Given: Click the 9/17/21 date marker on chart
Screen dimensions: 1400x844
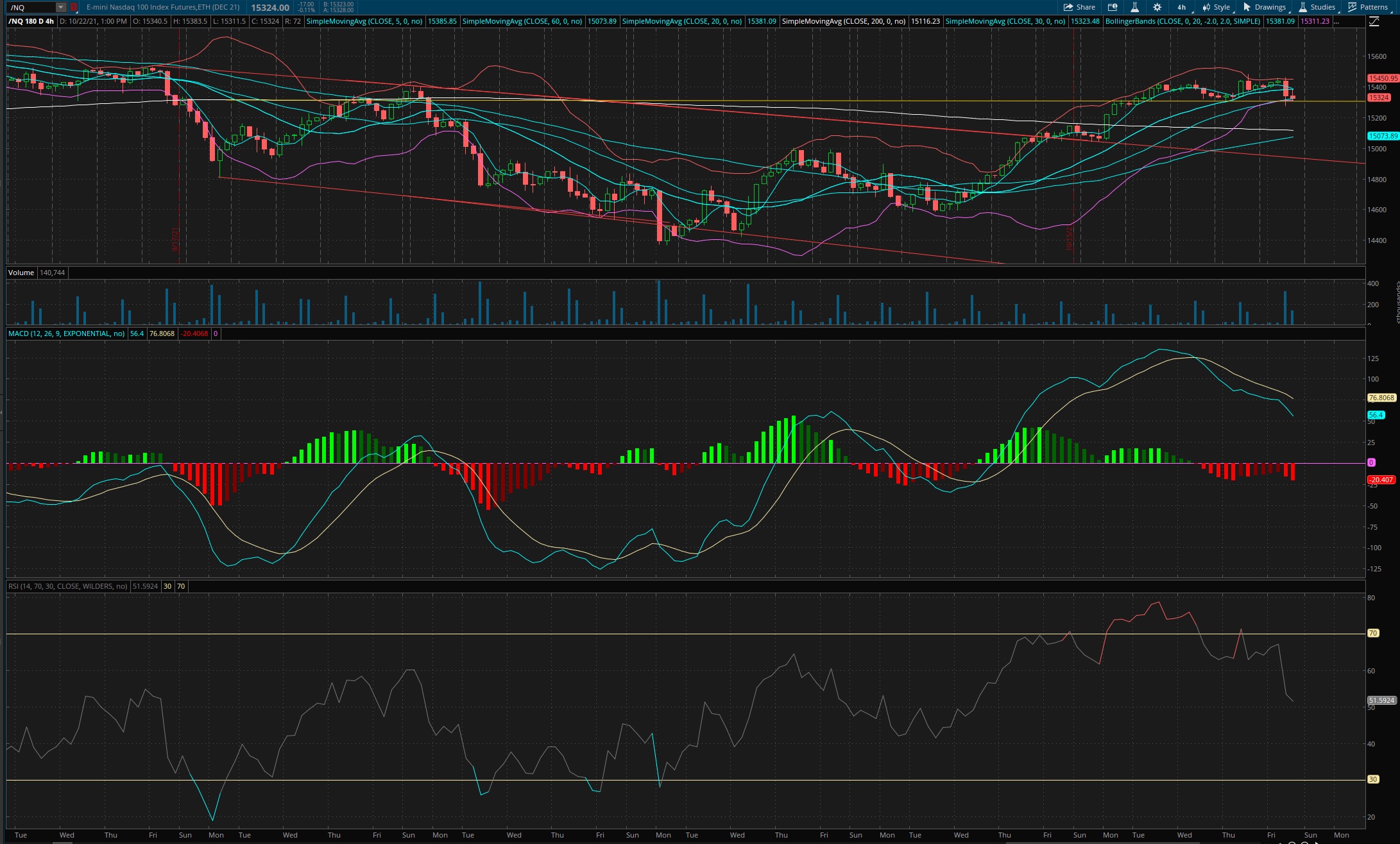Looking at the screenshot, I should point(175,240).
